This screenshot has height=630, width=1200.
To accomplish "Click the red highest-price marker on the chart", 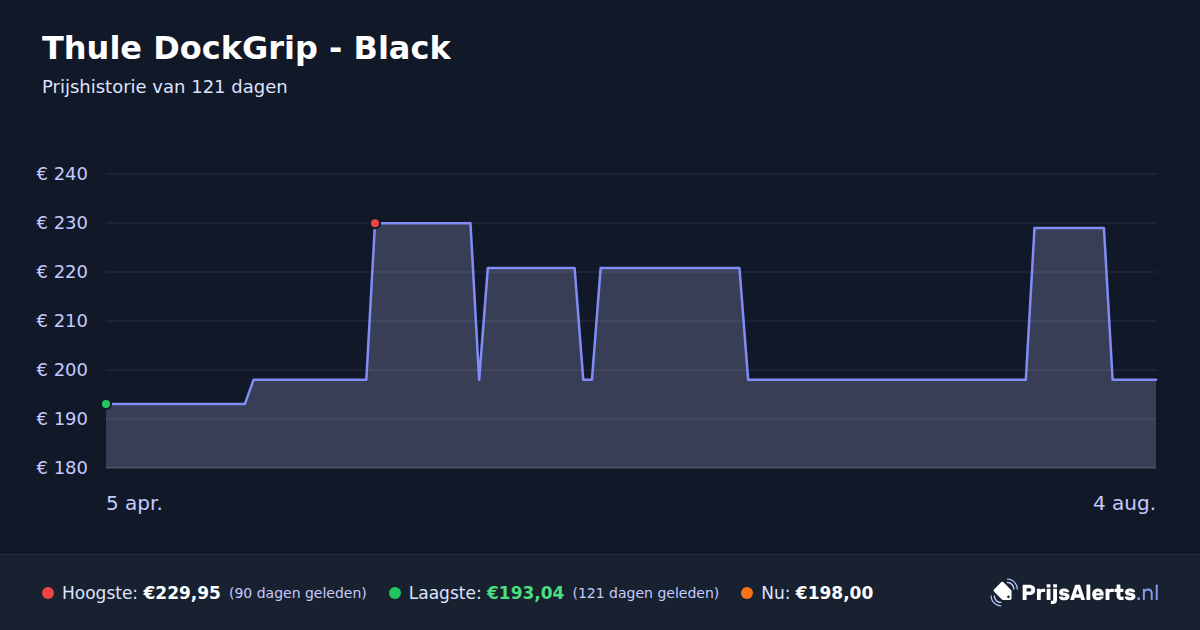I will click(x=375, y=223).
